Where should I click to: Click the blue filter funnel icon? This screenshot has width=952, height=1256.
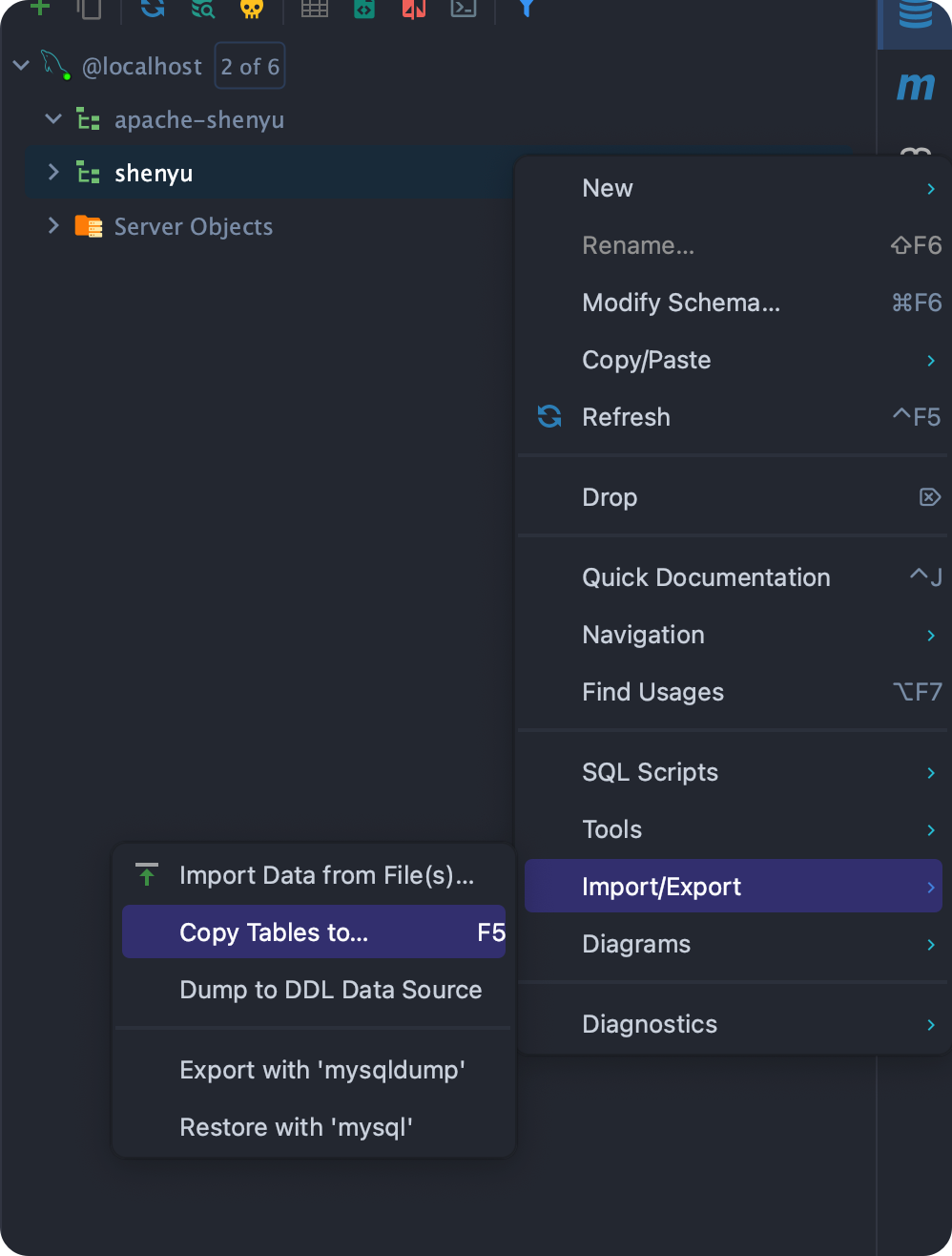(526, 8)
